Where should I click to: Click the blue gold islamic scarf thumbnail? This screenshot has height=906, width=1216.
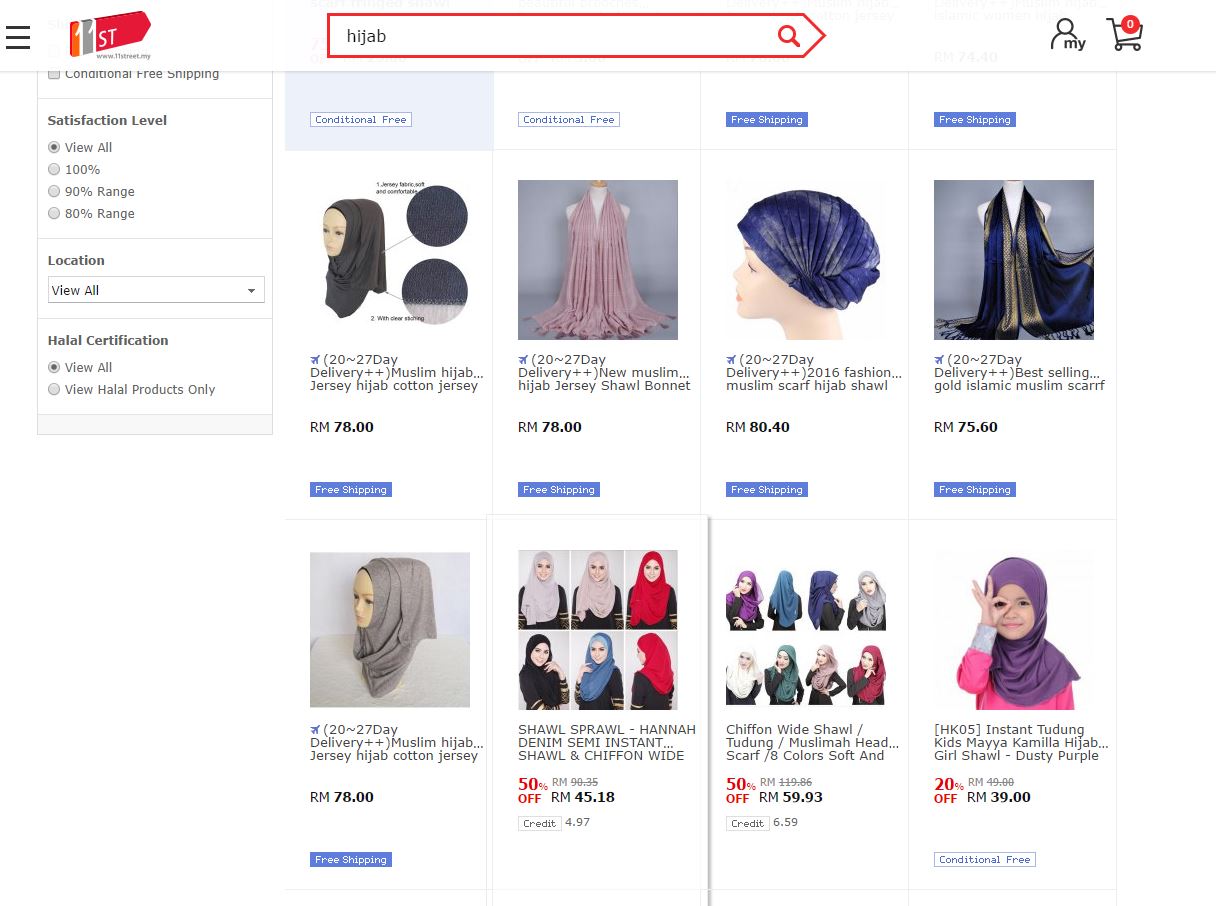[x=1013, y=260]
